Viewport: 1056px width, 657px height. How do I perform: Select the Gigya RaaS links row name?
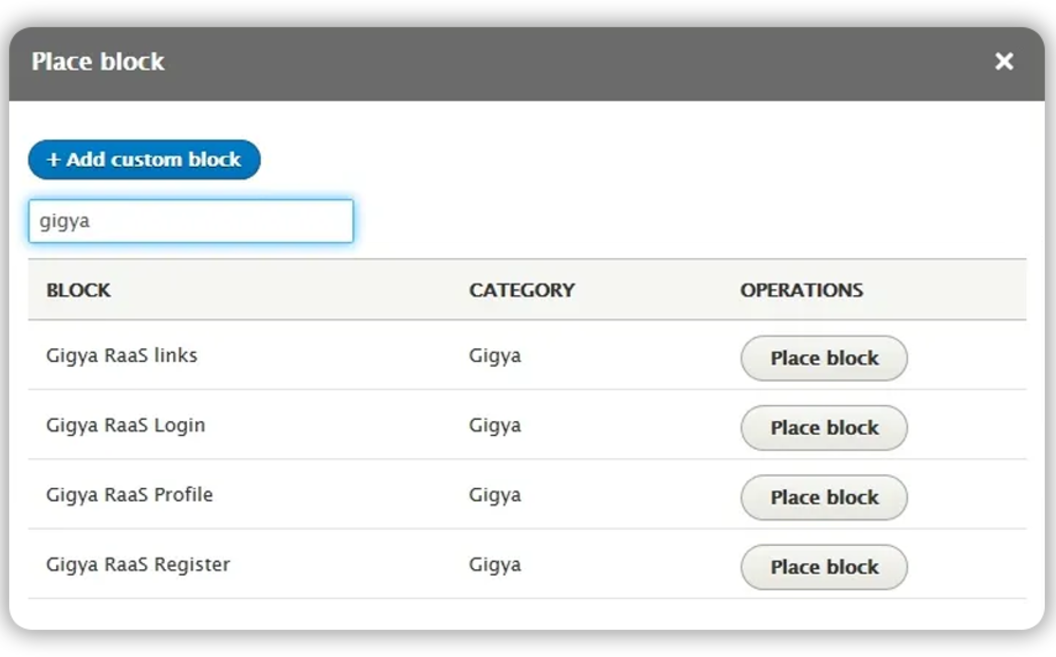point(121,355)
